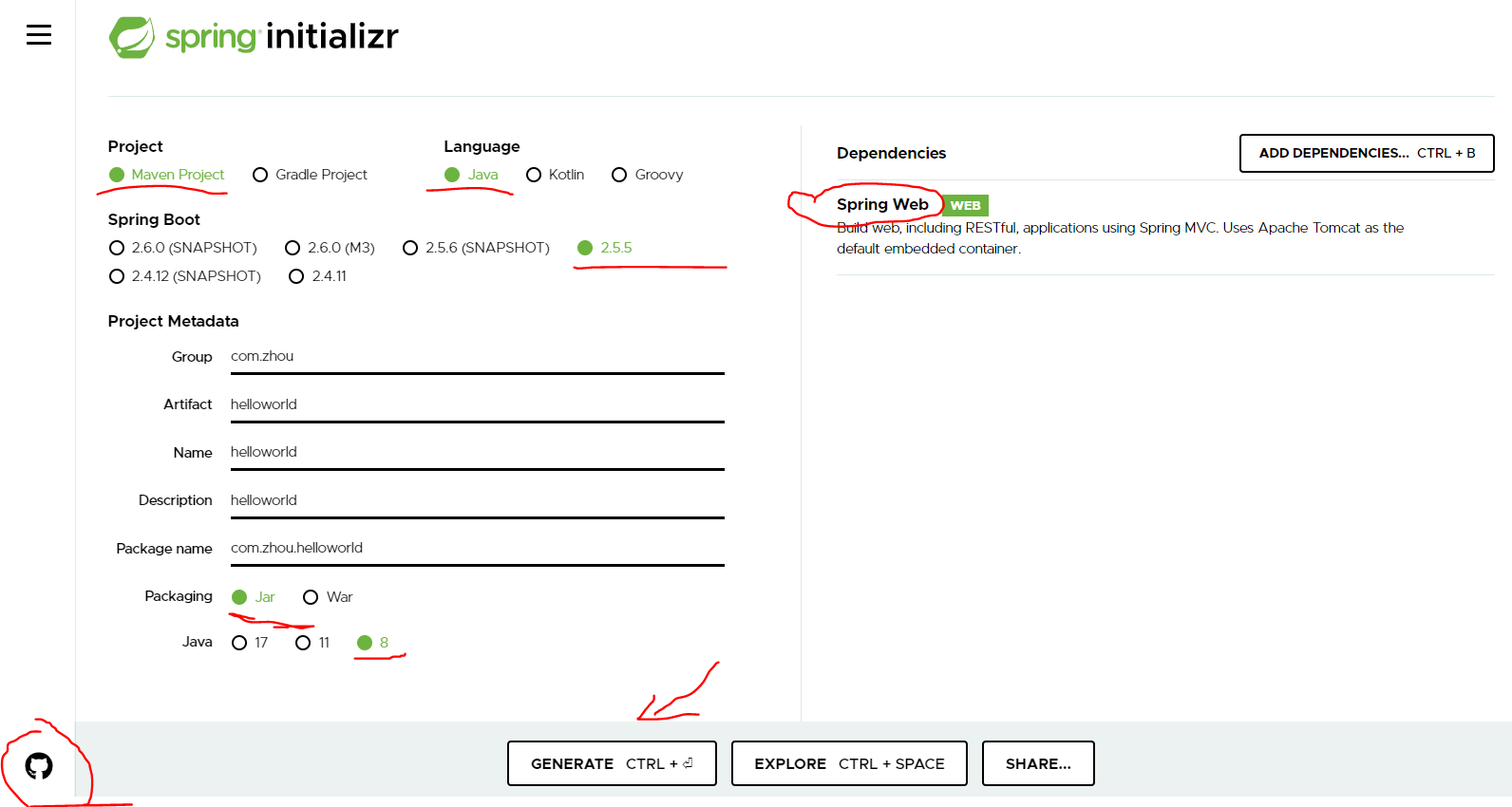The height and width of the screenshot is (807, 1512).
Task: Click the Spring Web description text
Action: click(x=1120, y=238)
